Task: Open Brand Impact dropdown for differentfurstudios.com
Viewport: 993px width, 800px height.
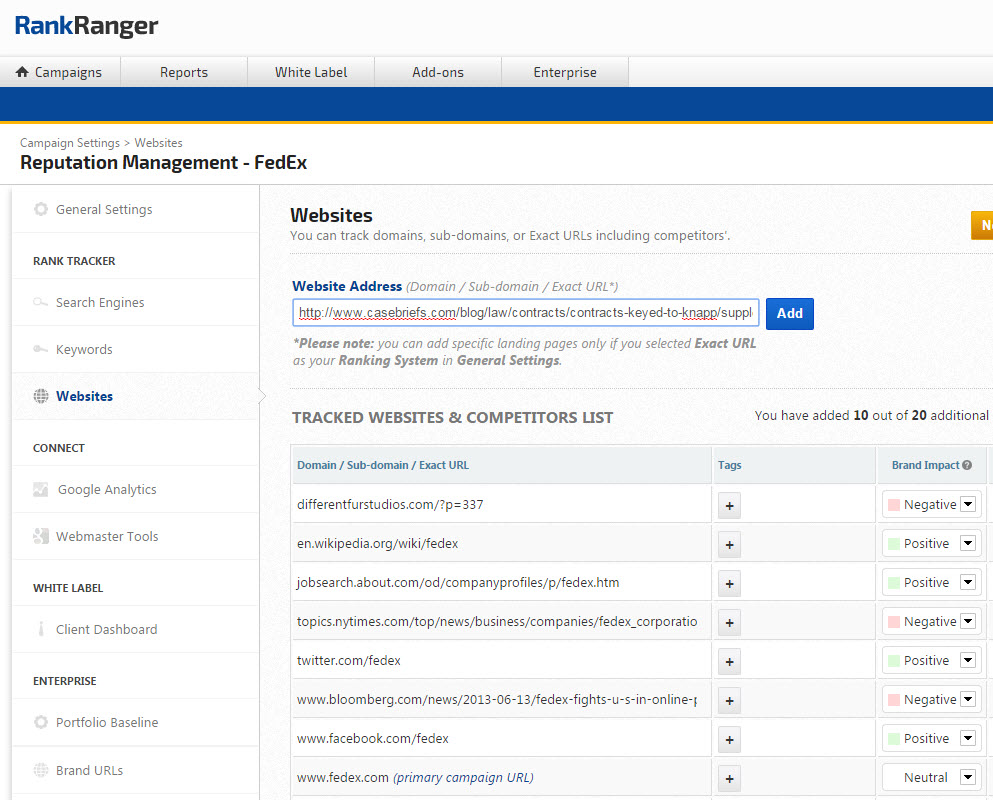Action: point(967,505)
